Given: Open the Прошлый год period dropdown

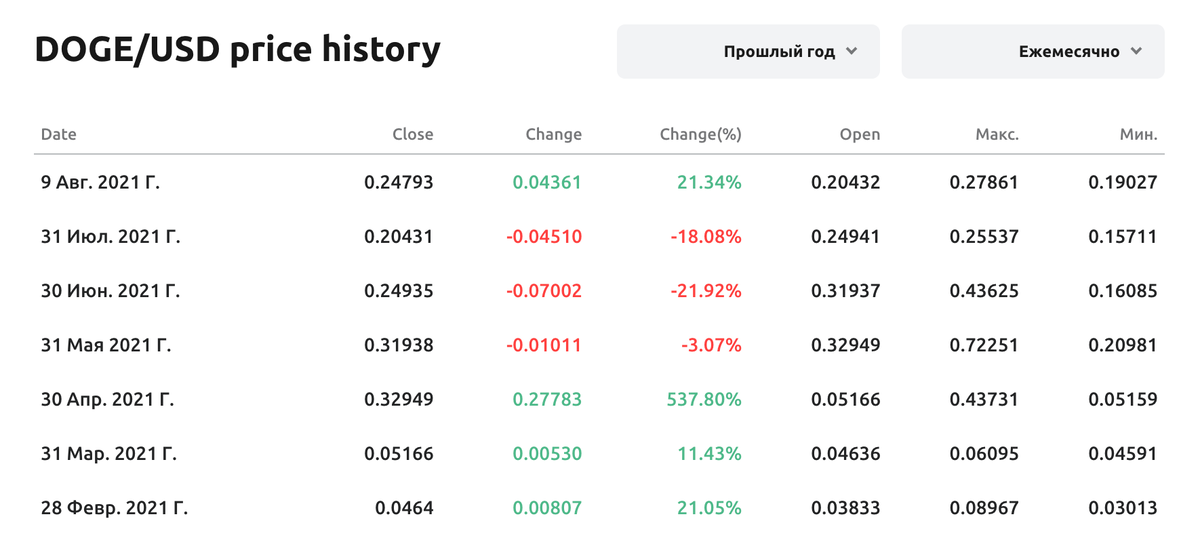Looking at the screenshot, I should coord(748,52).
